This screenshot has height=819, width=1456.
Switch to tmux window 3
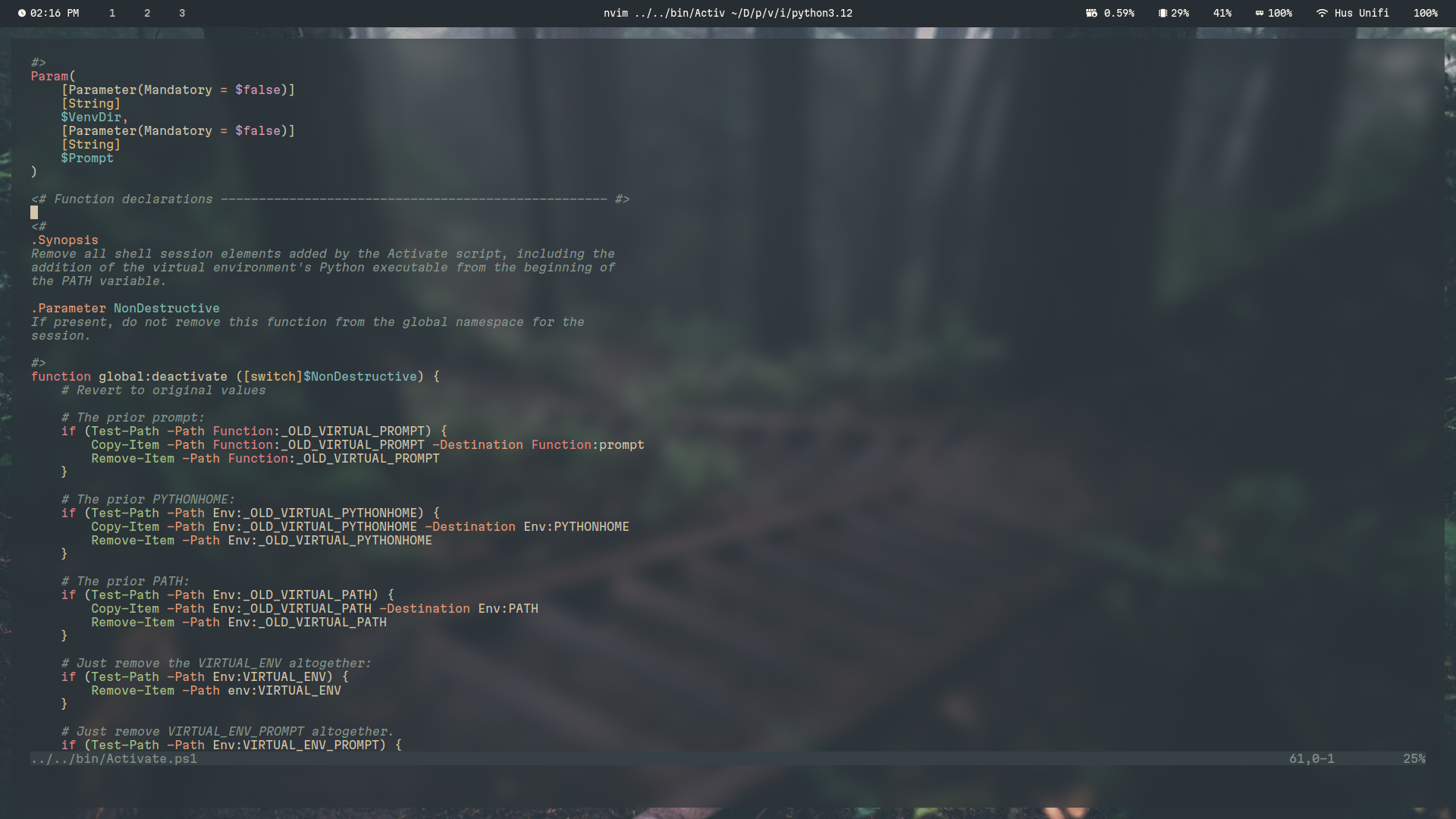181,13
